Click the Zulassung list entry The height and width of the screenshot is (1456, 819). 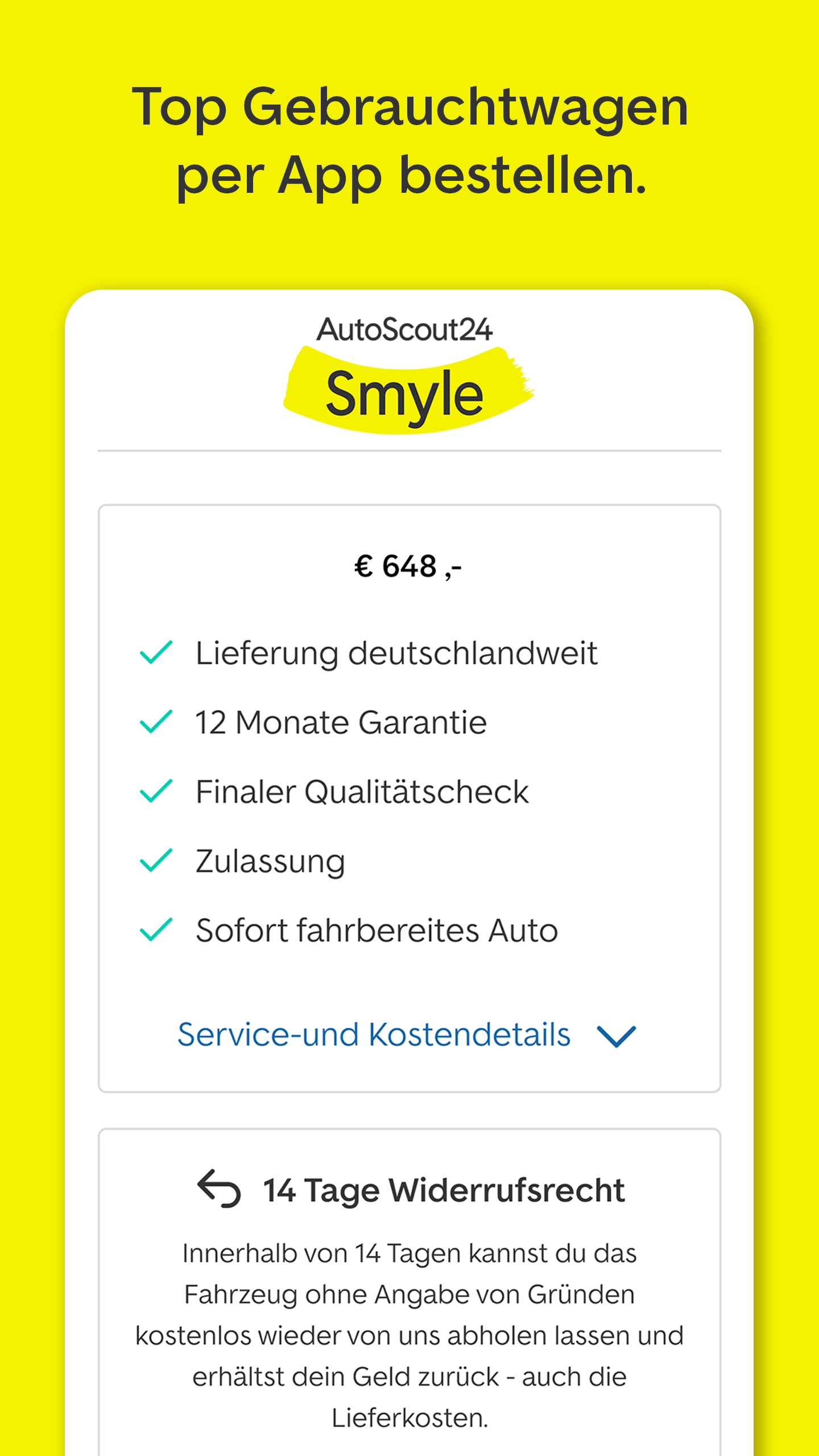[x=270, y=861]
